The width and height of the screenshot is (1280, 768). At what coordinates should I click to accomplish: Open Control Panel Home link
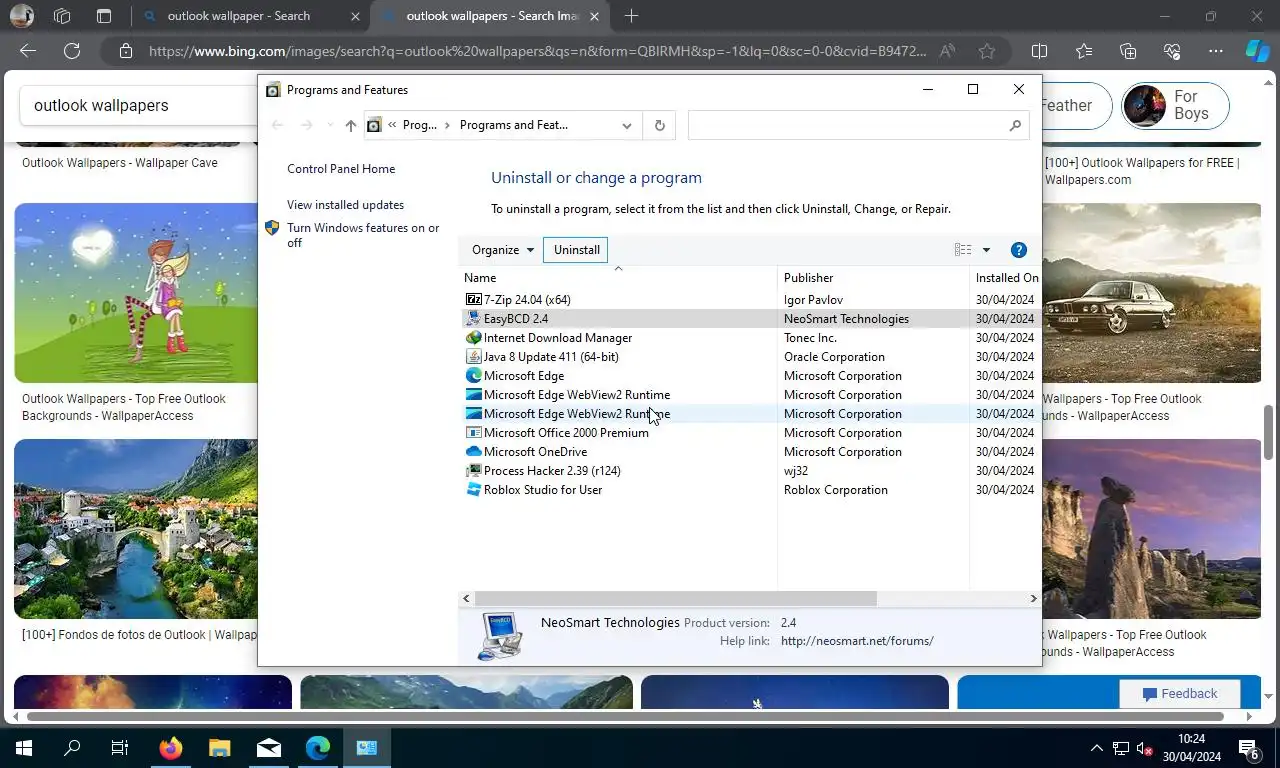point(341,169)
